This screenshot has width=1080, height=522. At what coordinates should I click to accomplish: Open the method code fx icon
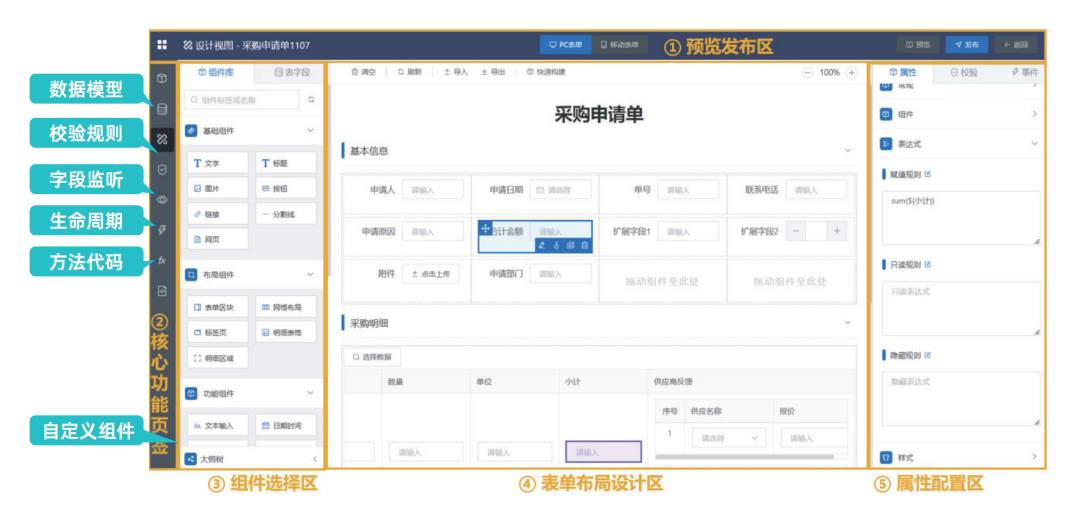(x=162, y=259)
